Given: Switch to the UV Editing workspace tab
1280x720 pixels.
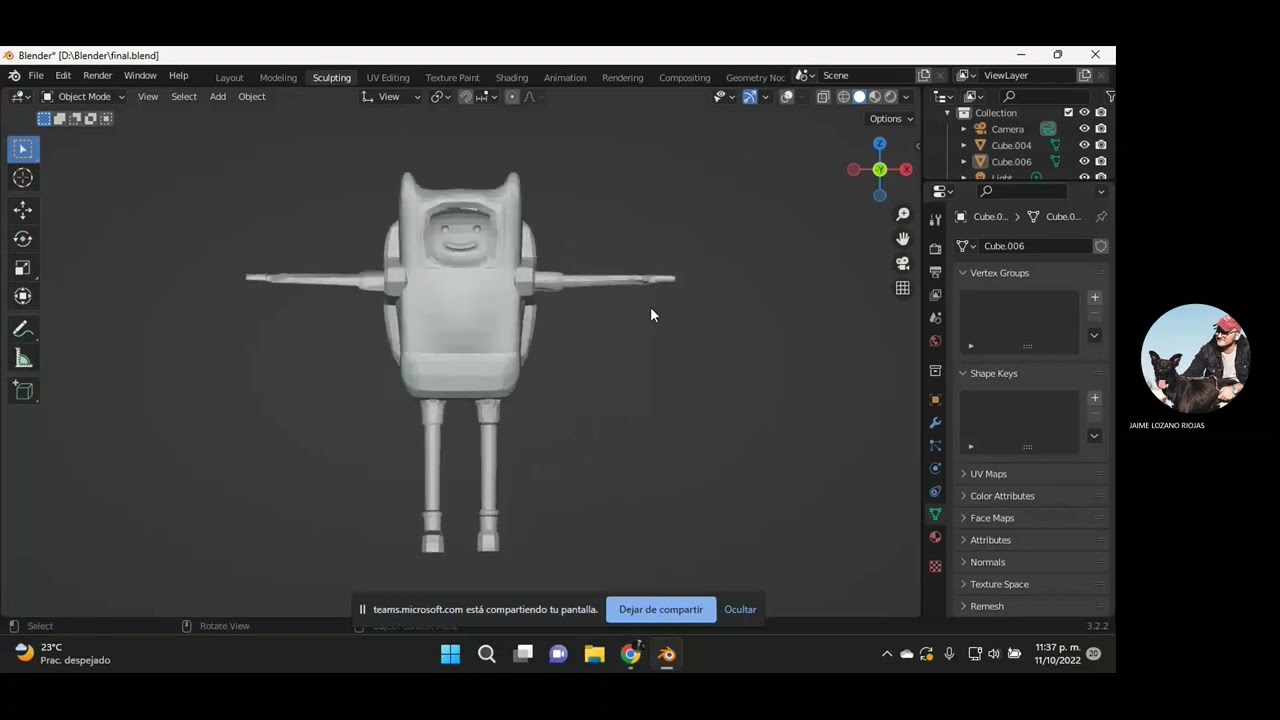Looking at the screenshot, I should [388, 78].
